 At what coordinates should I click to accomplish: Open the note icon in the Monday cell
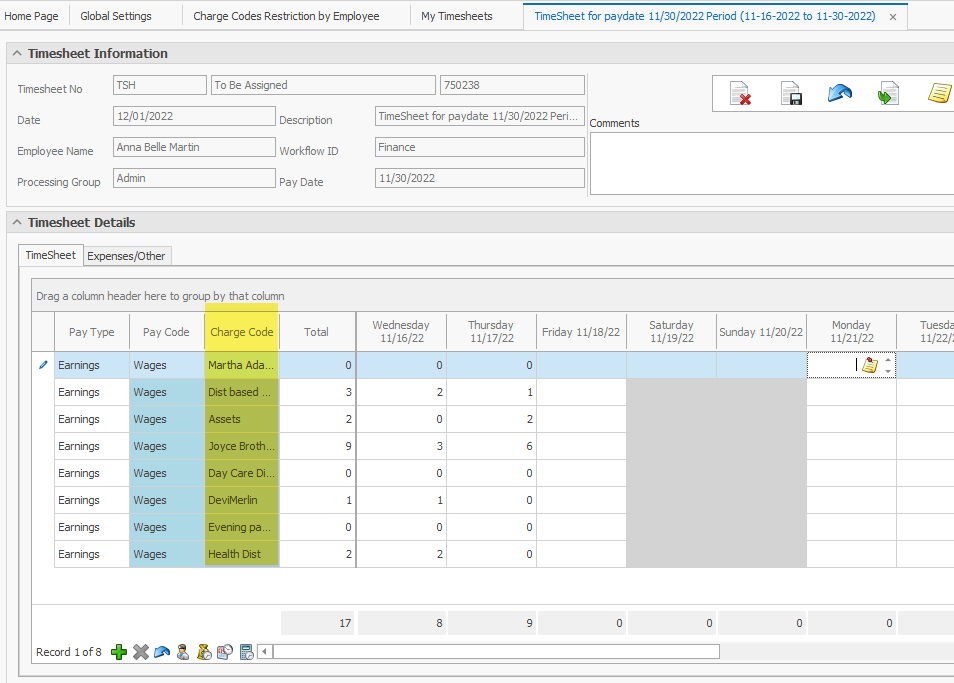coord(870,366)
